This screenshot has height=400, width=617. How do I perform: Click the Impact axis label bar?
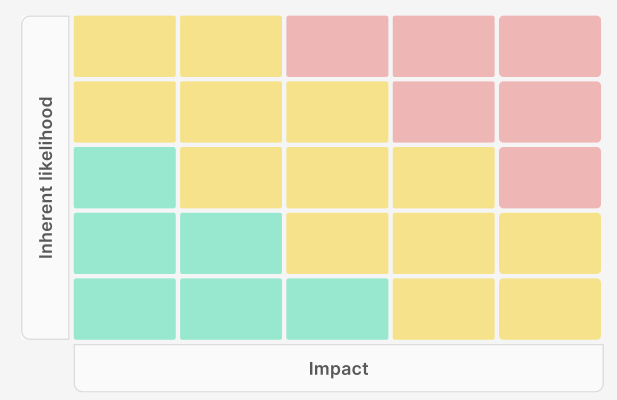338,368
